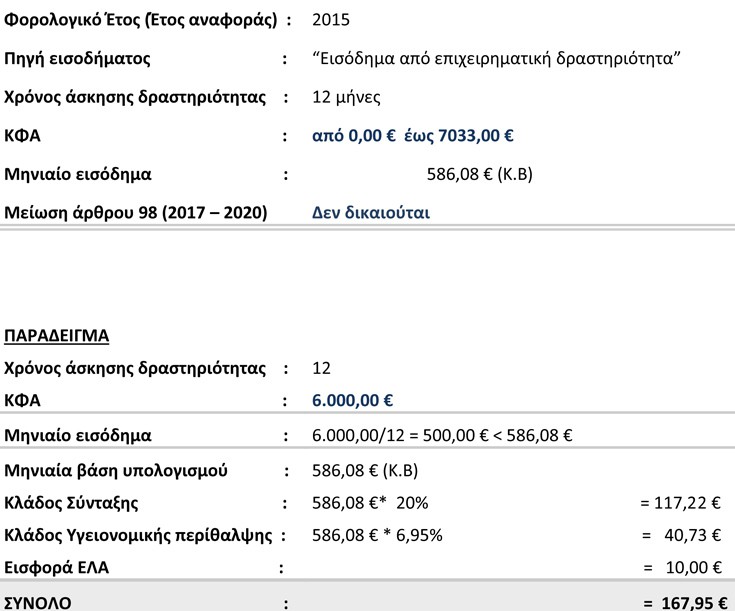Screen dimensions: 735x611
Task: Click the blue 'Δεν δικαιούται' text
Action: 371,213
